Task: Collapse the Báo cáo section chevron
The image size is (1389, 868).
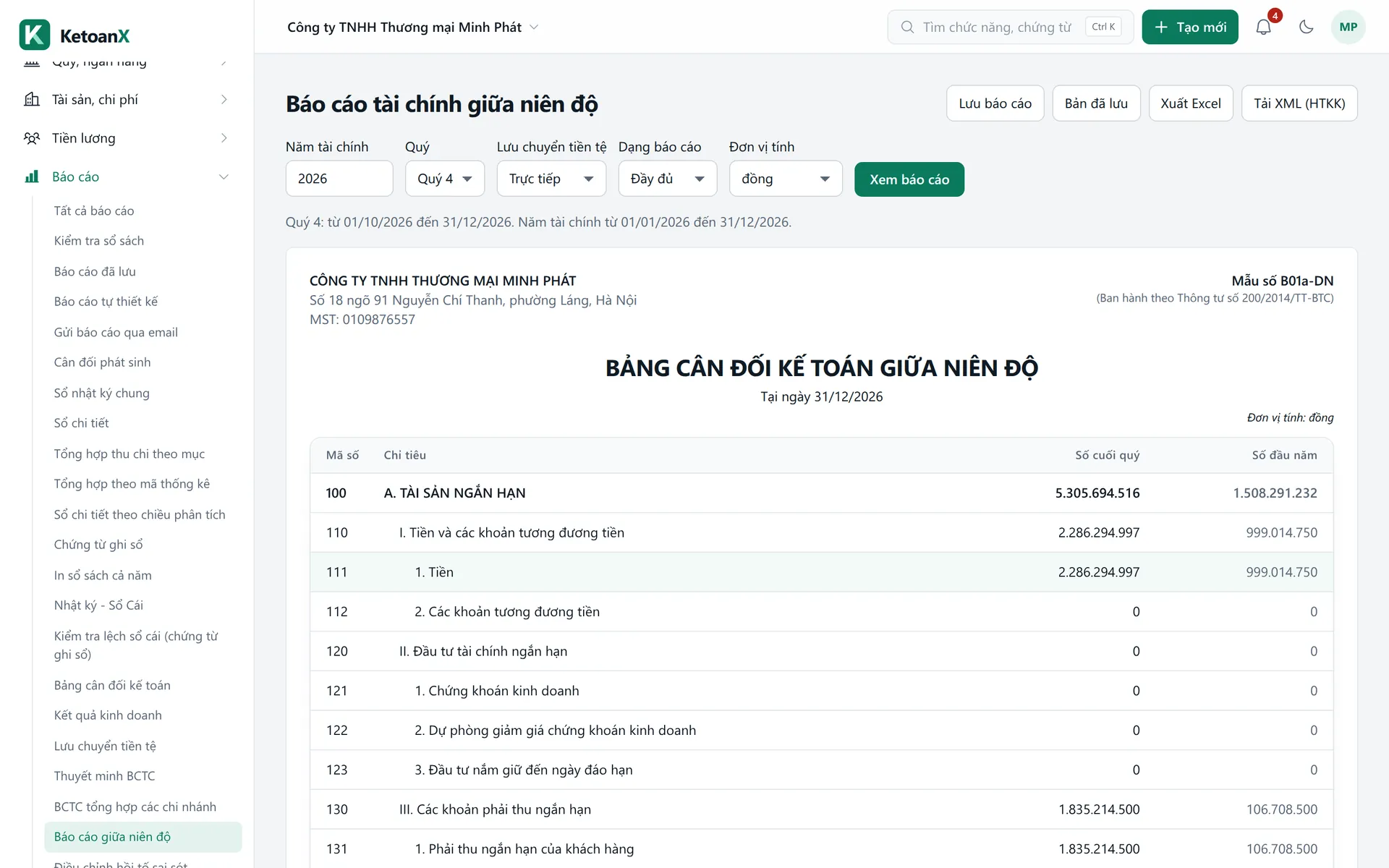Action: [224, 176]
